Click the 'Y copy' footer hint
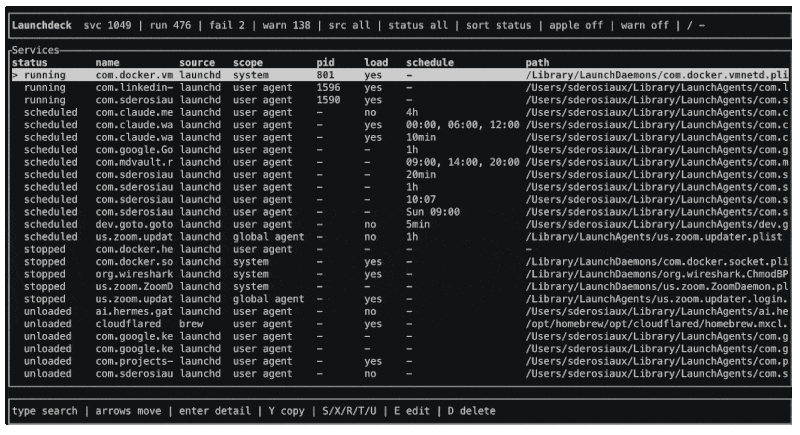This screenshot has height=435, width=800. click(x=286, y=411)
